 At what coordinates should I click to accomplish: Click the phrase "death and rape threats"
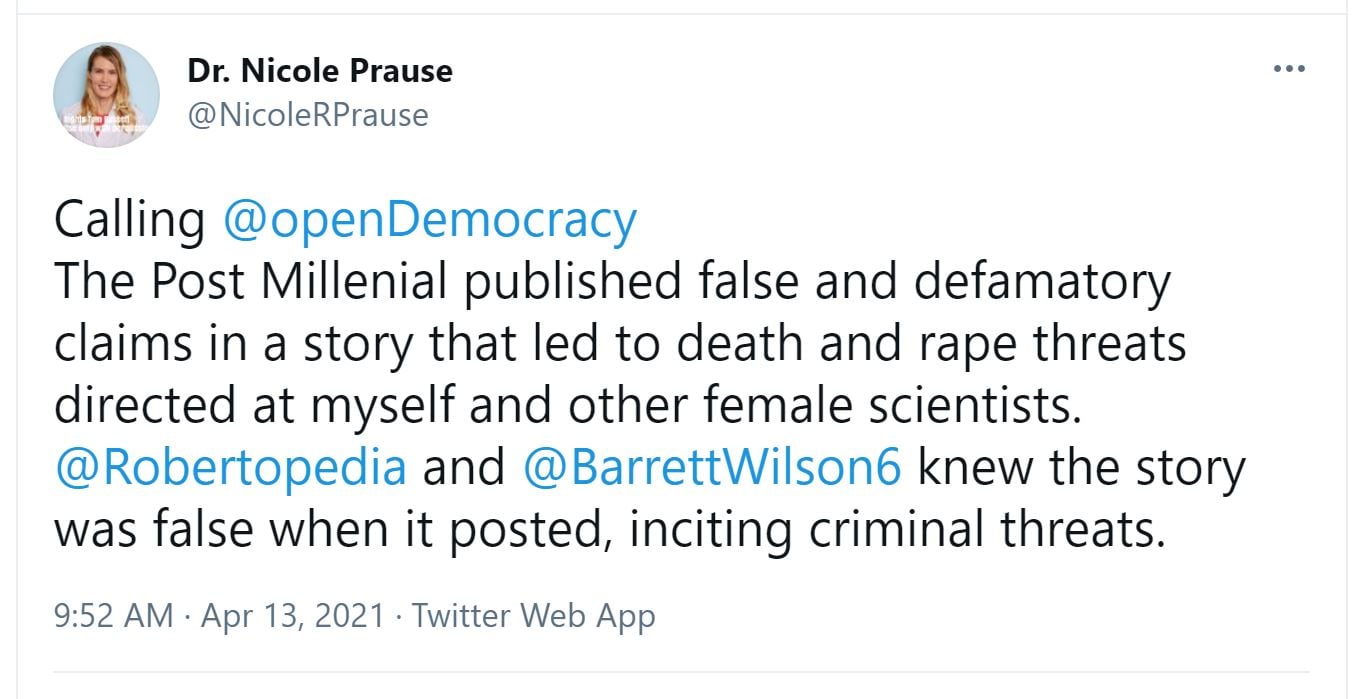click(x=931, y=344)
